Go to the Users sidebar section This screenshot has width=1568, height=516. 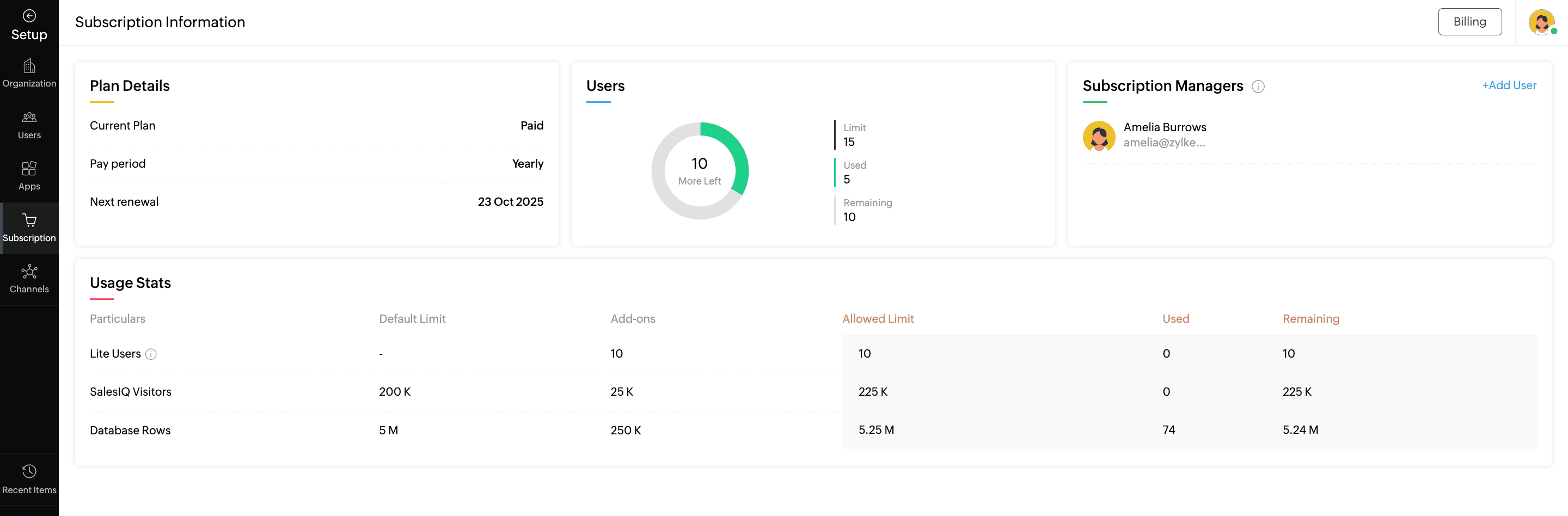tap(29, 125)
